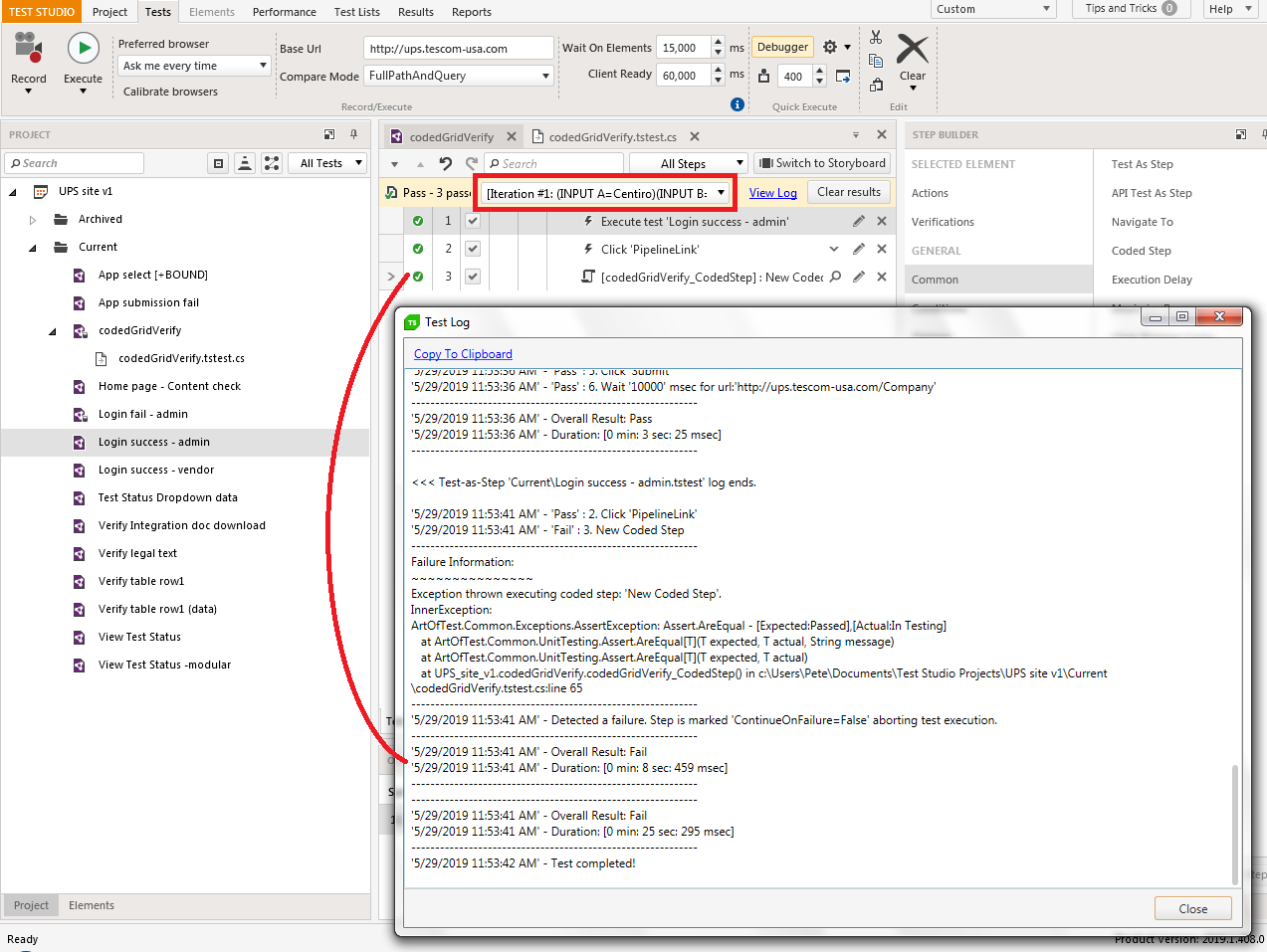Viewport: 1267px width, 952px height.
Task: Click the Clear X icon in ribbon
Action: (x=912, y=49)
